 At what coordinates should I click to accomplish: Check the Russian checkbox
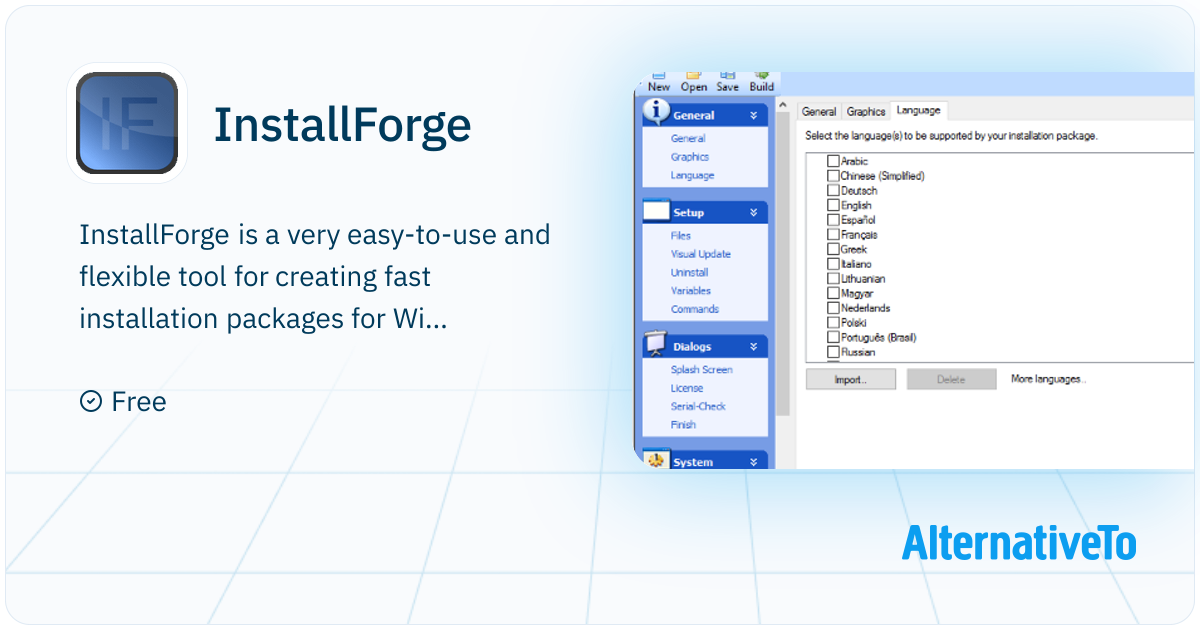point(833,352)
